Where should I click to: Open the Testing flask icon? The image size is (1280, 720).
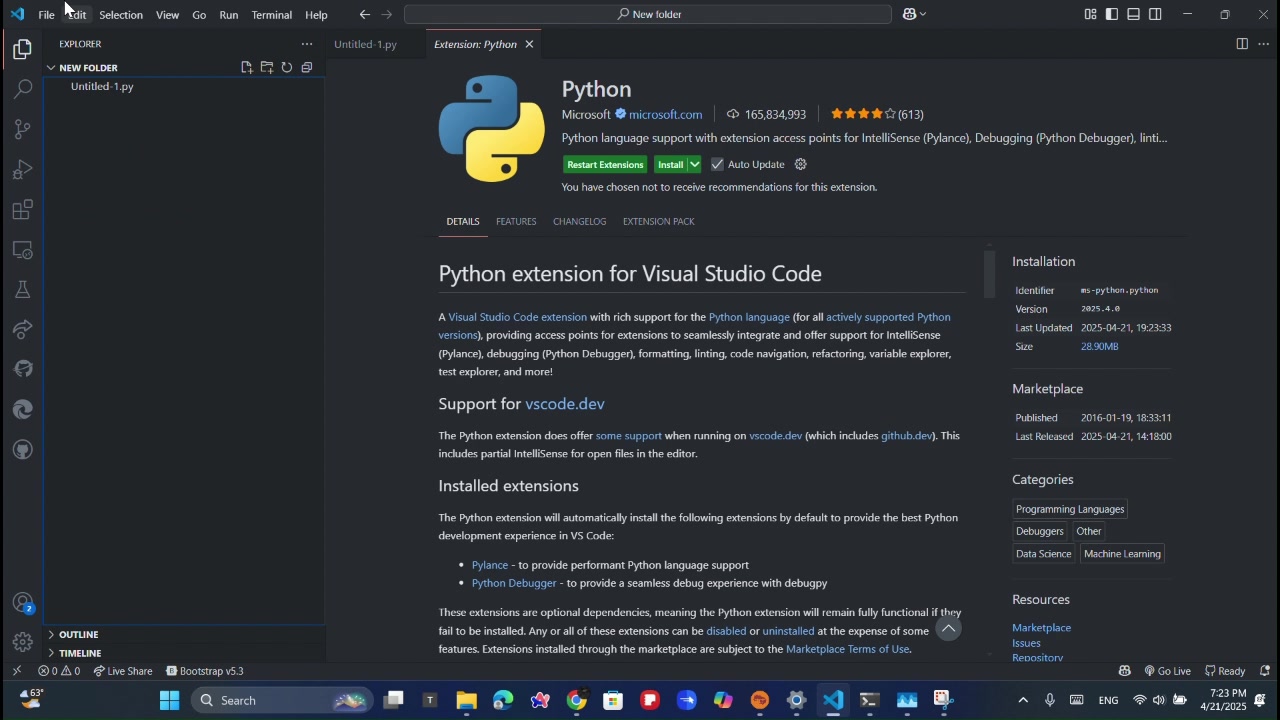[22, 290]
